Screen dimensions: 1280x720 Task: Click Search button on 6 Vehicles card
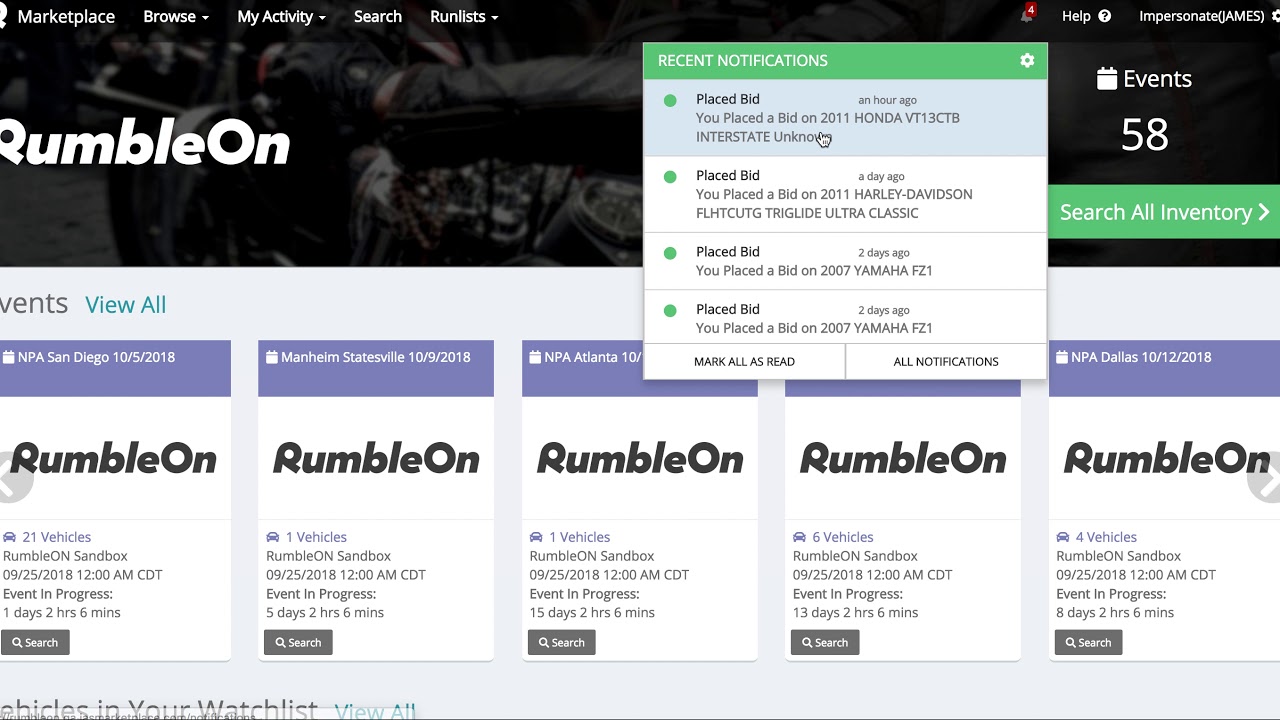825,642
